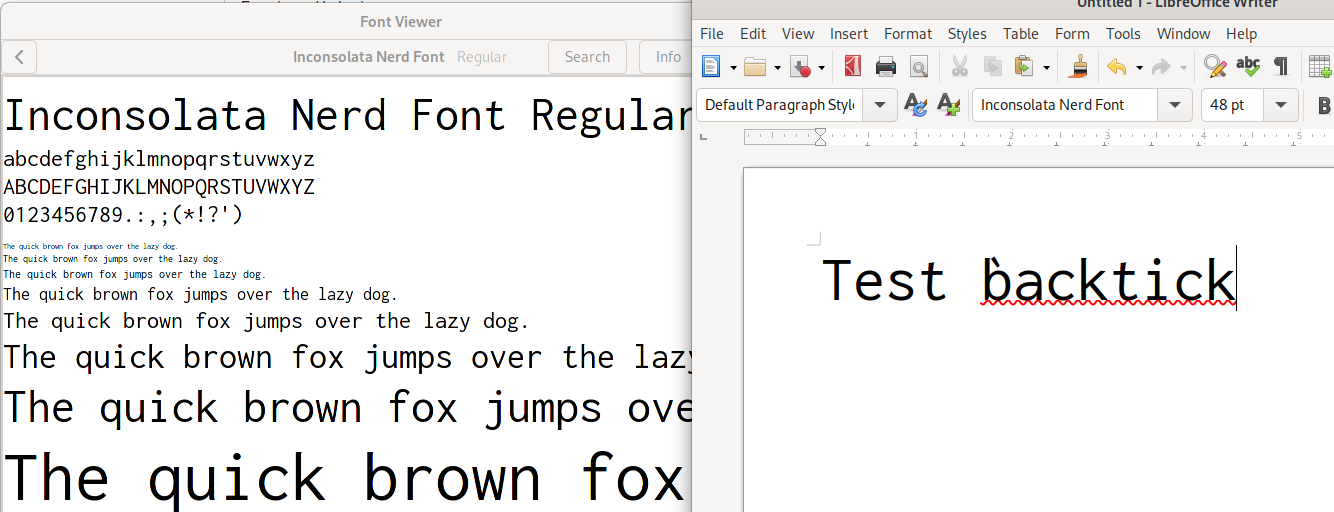Click the word 'Test' in the document
This screenshot has width=1334, height=512.
884,280
